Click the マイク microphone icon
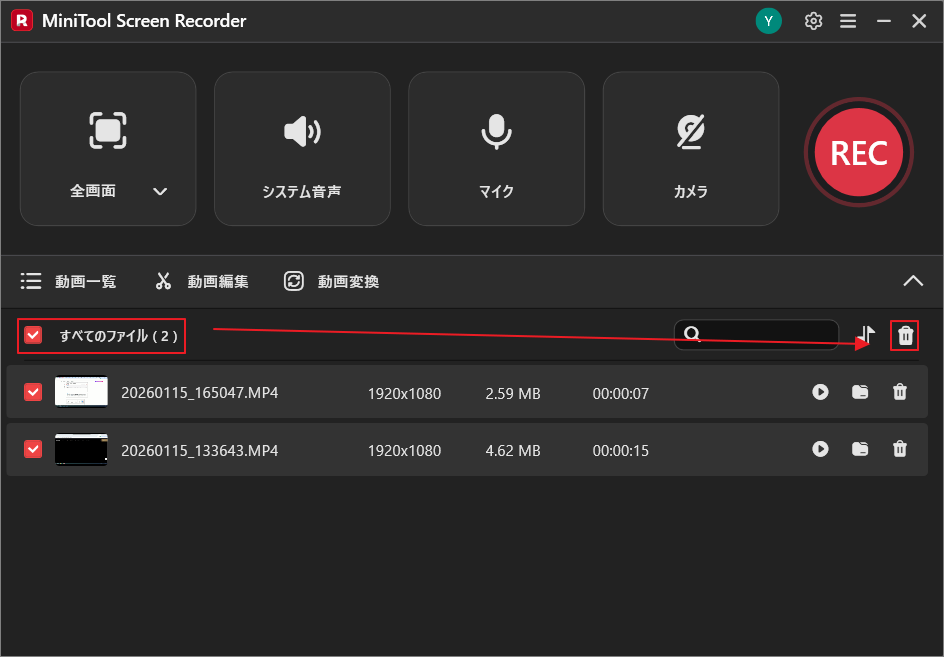The image size is (944, 657). pos(496,131)
